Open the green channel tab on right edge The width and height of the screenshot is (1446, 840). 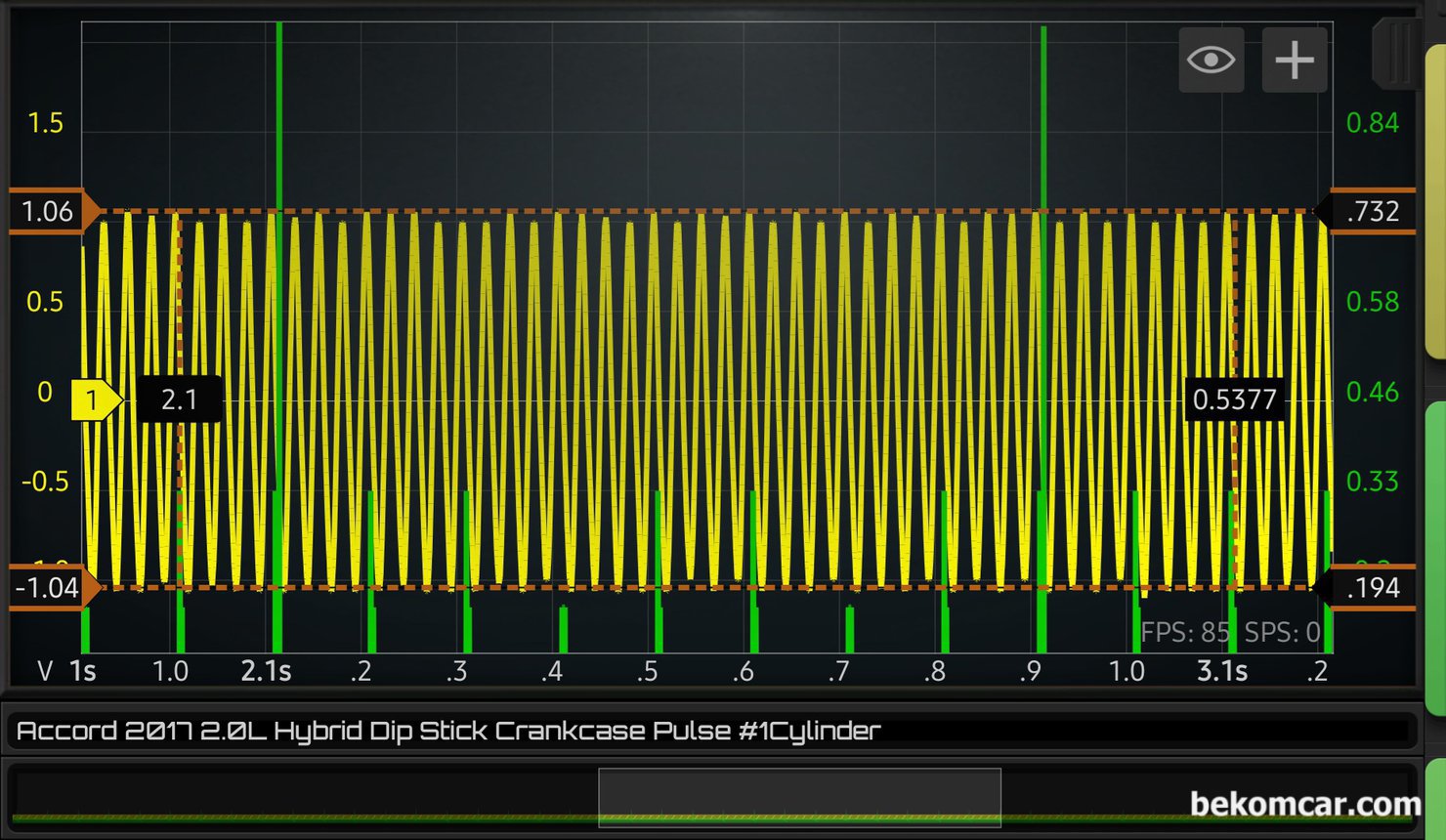click(1435, 557)
